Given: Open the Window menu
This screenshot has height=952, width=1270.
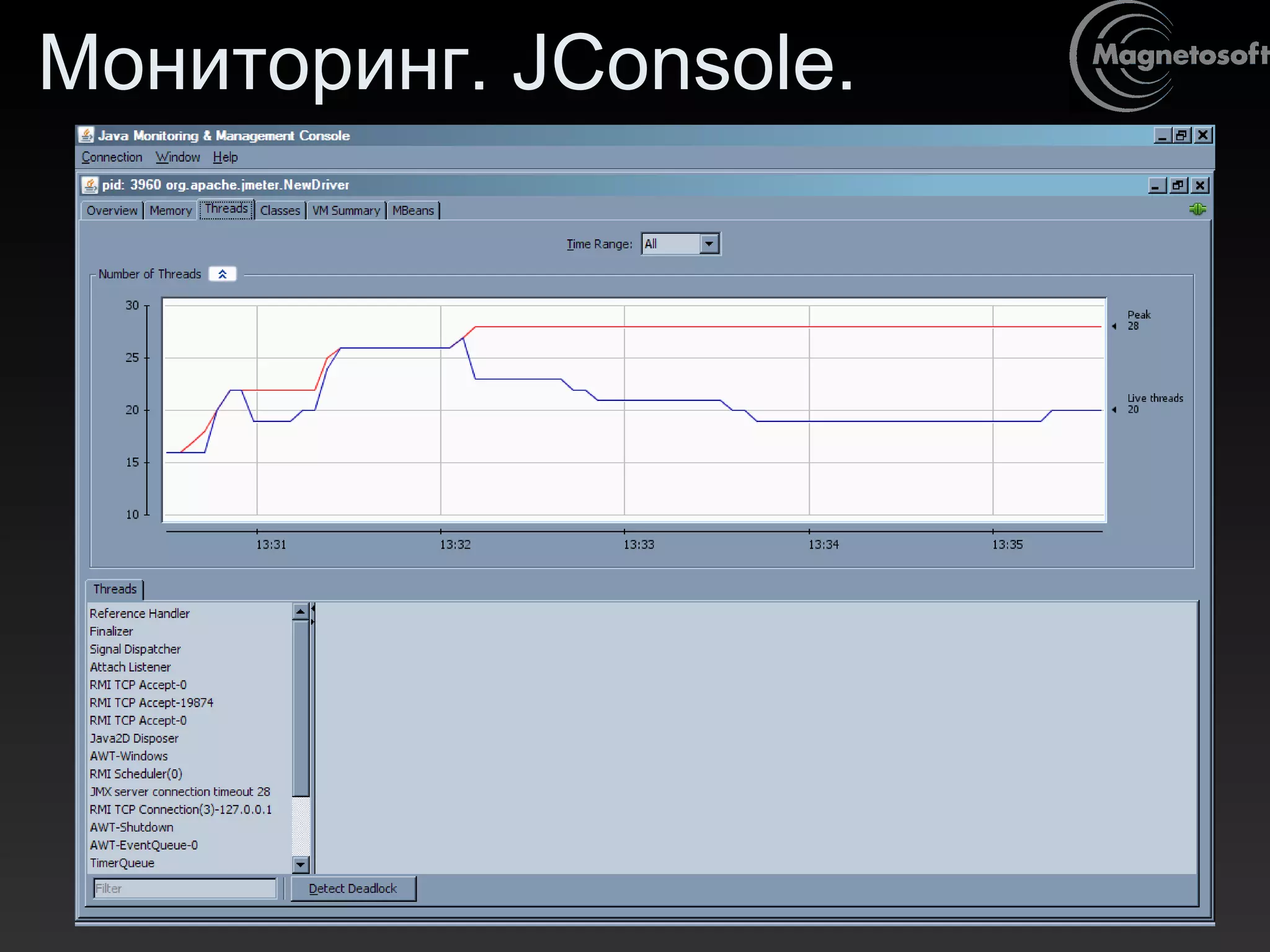Looking at the screenshot, I should coord(177,157).
